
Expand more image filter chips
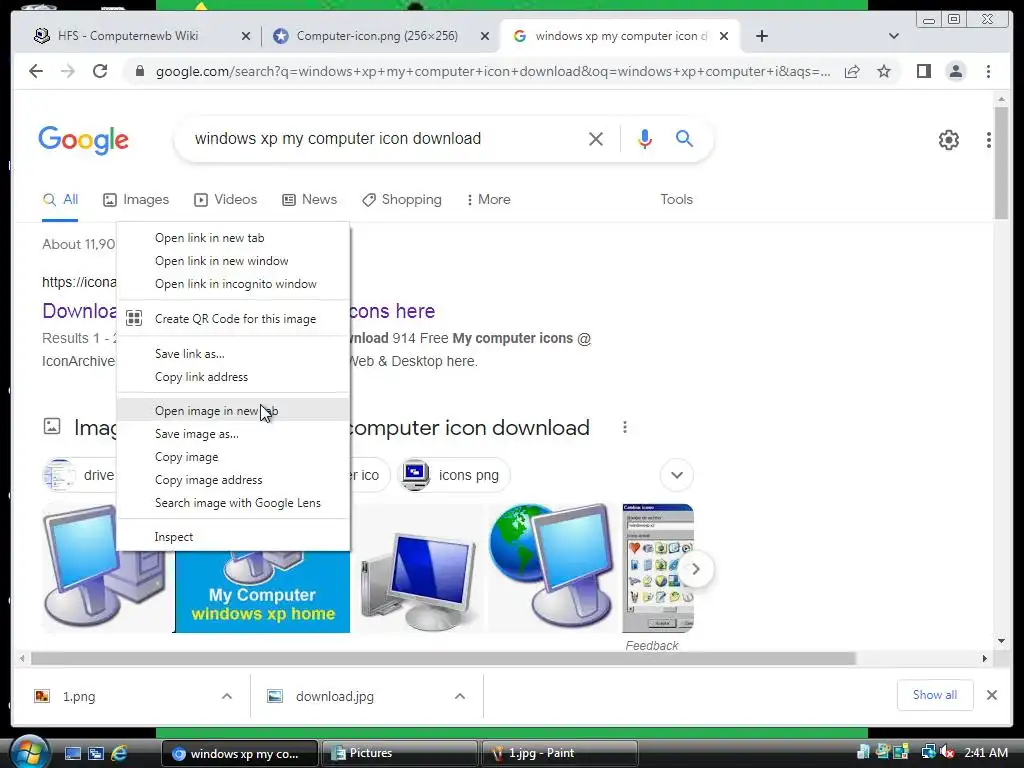tap(677, 475)
